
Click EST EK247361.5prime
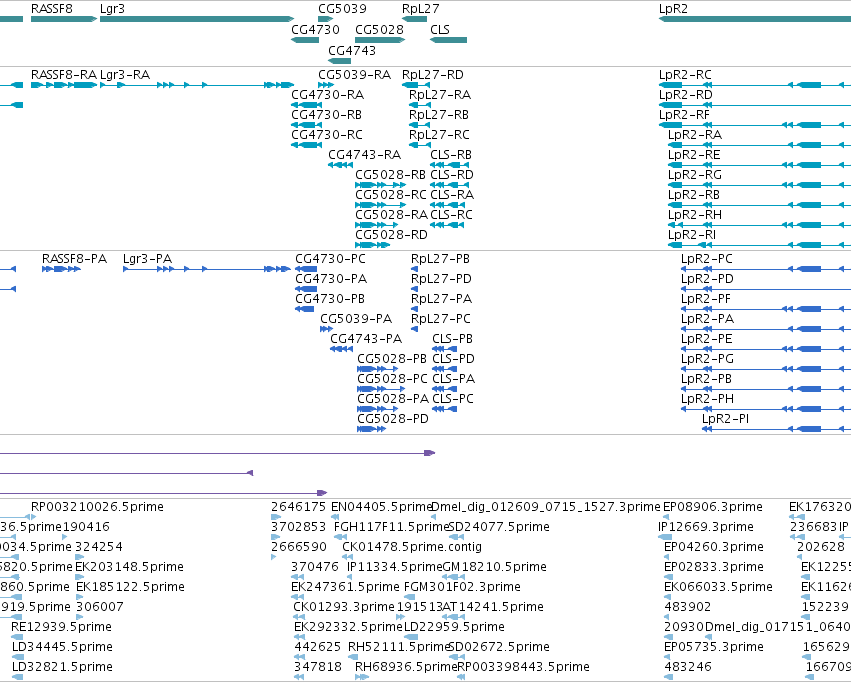point(345,587)
